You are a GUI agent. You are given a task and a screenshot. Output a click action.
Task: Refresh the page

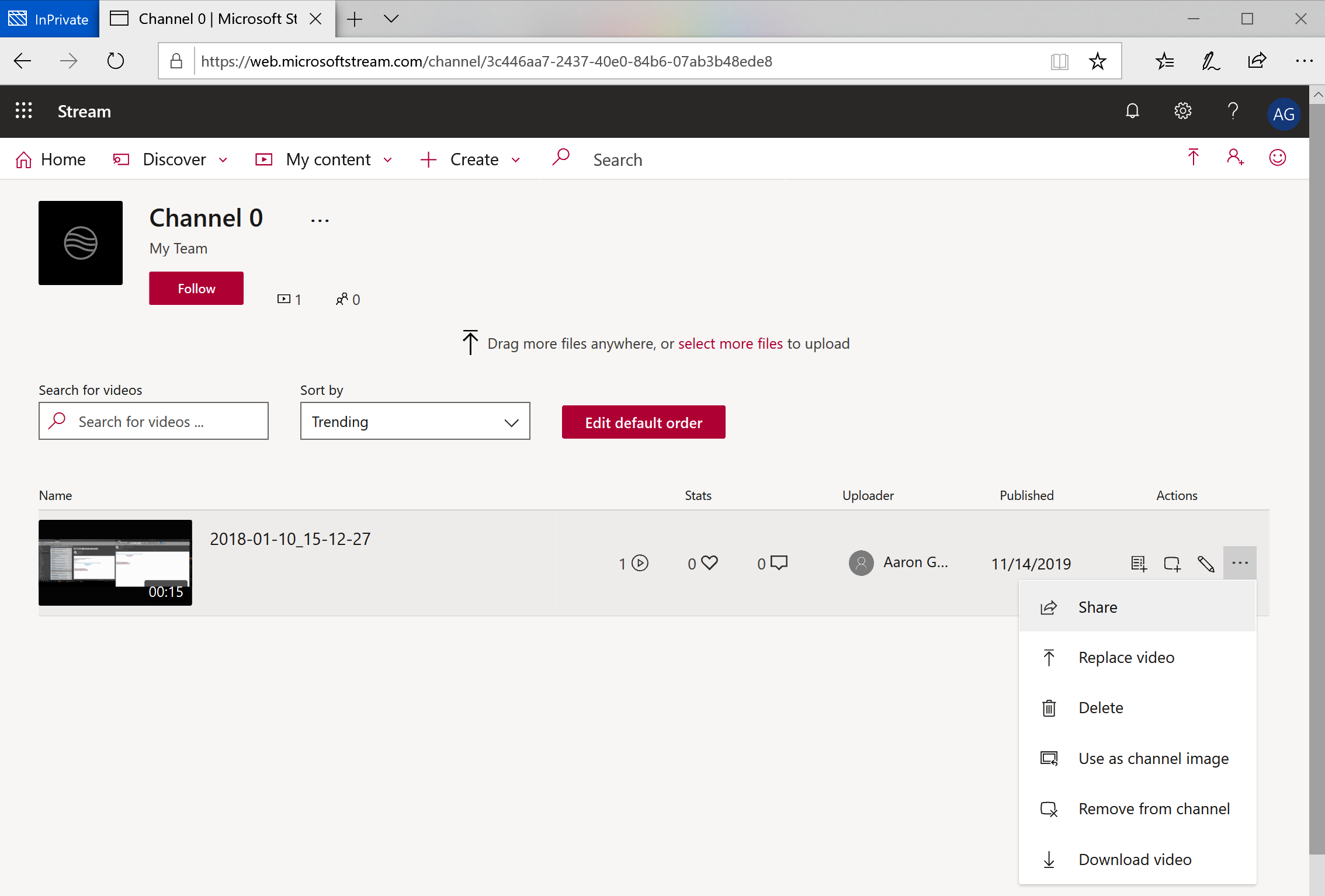tap(116, 61)
